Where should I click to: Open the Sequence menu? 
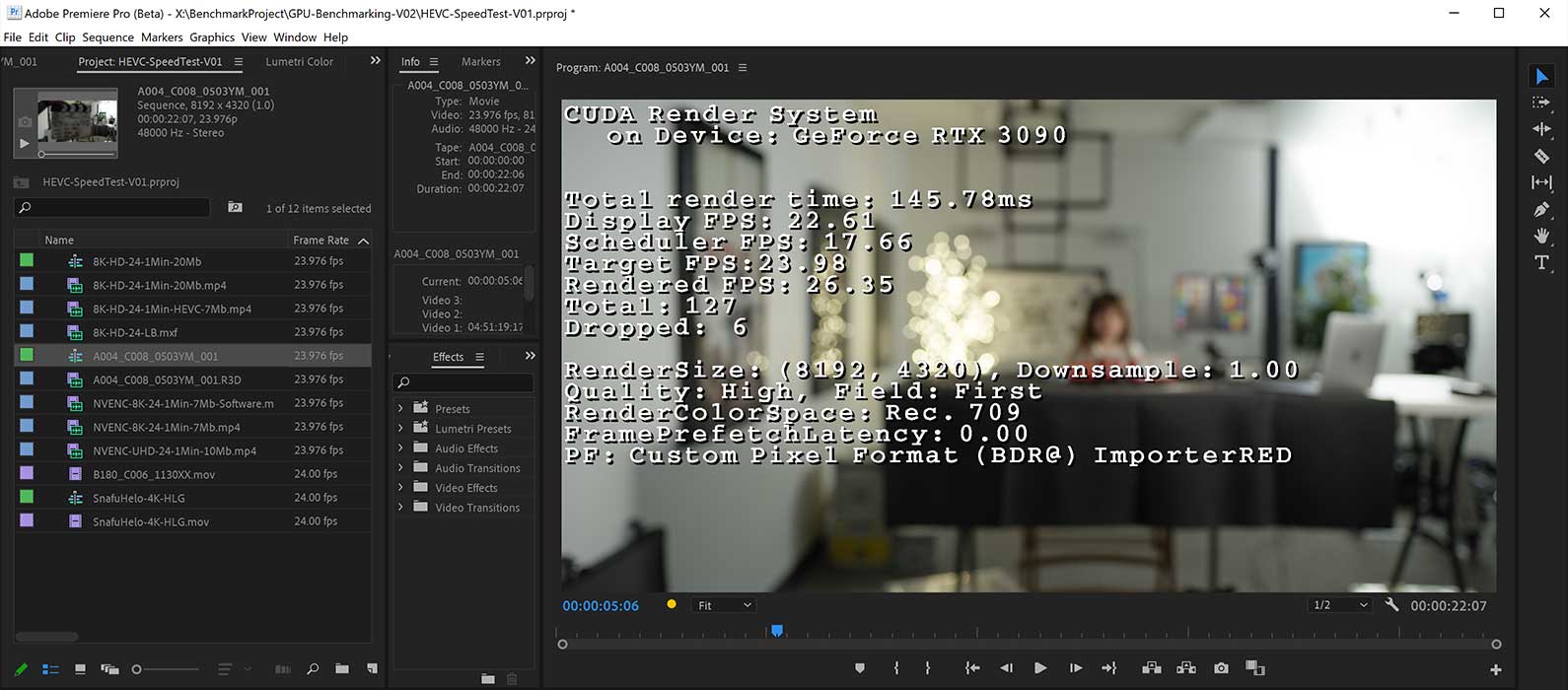click(x=107, y=37)
